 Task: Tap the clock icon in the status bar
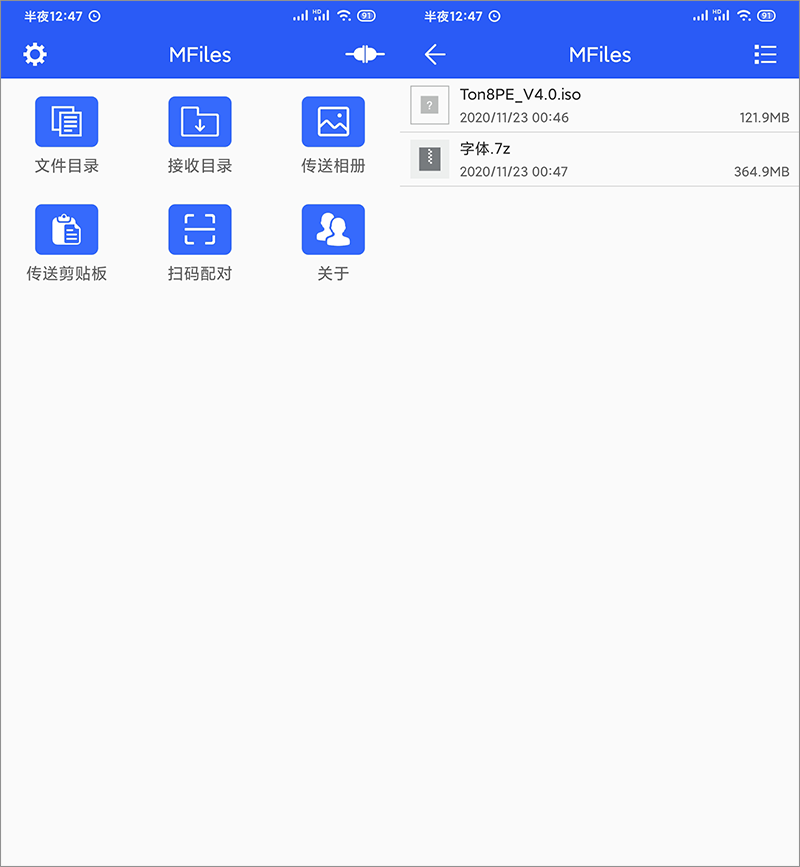click(x=96, y=16)
